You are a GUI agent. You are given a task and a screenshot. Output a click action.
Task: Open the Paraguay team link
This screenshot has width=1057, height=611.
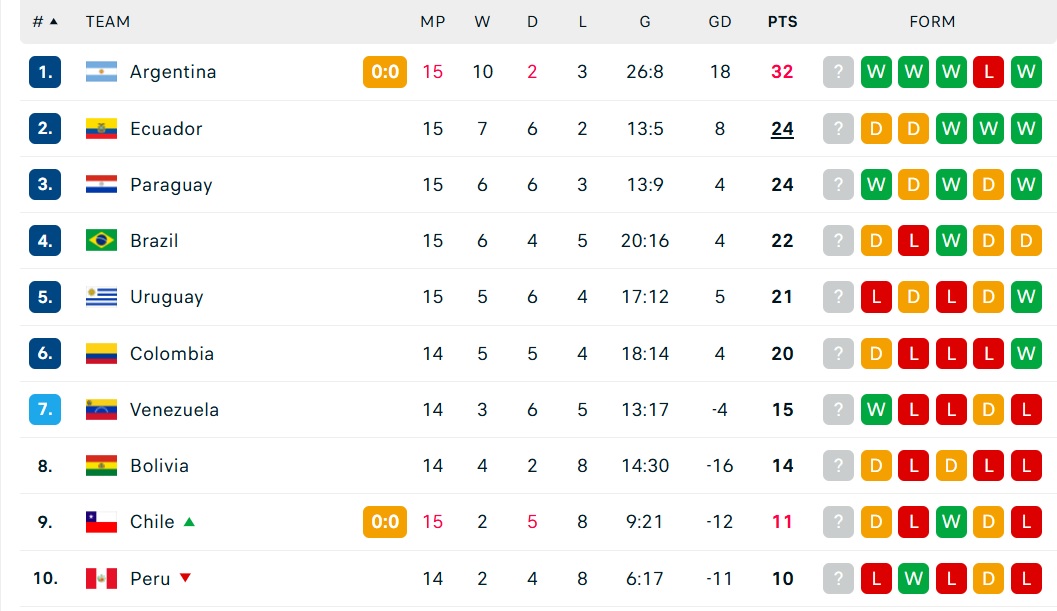(171, 185)
